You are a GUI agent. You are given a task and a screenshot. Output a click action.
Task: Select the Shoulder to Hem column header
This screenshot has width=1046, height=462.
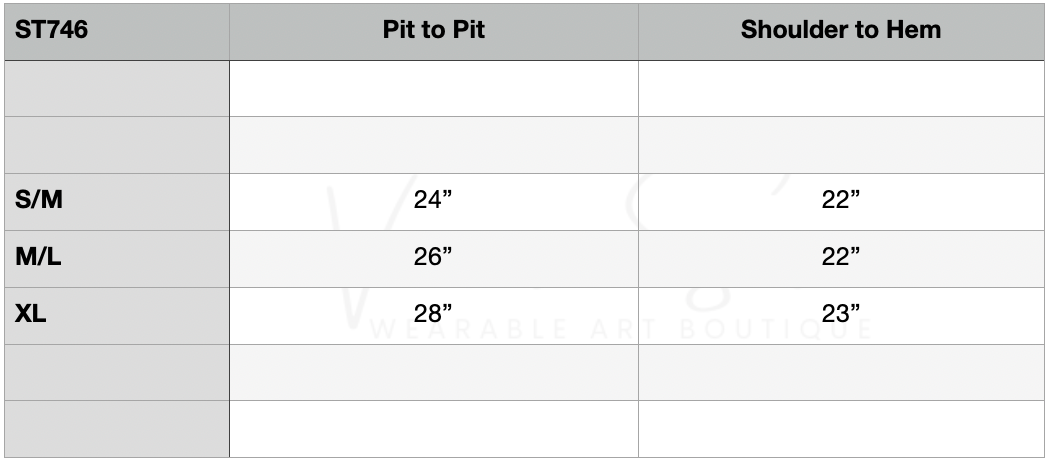[x=841, y=30]
